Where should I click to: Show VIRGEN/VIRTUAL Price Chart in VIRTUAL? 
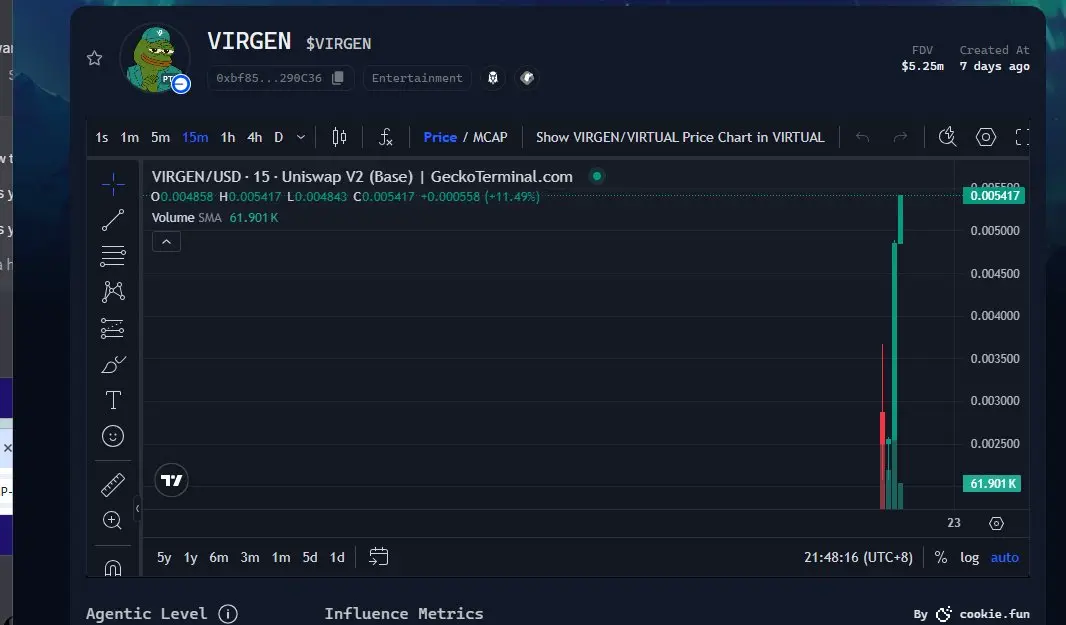click(x=680, y=137)
